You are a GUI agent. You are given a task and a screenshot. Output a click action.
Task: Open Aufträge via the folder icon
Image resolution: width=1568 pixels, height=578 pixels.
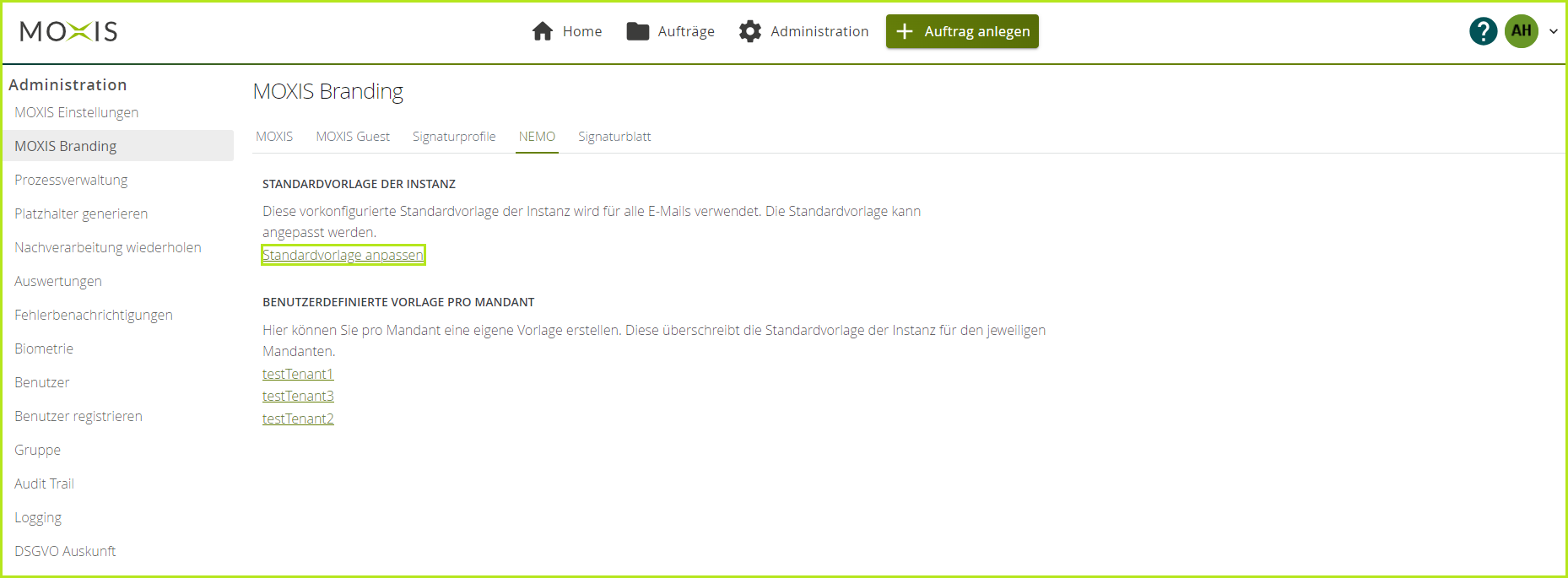tap(637, 31)
